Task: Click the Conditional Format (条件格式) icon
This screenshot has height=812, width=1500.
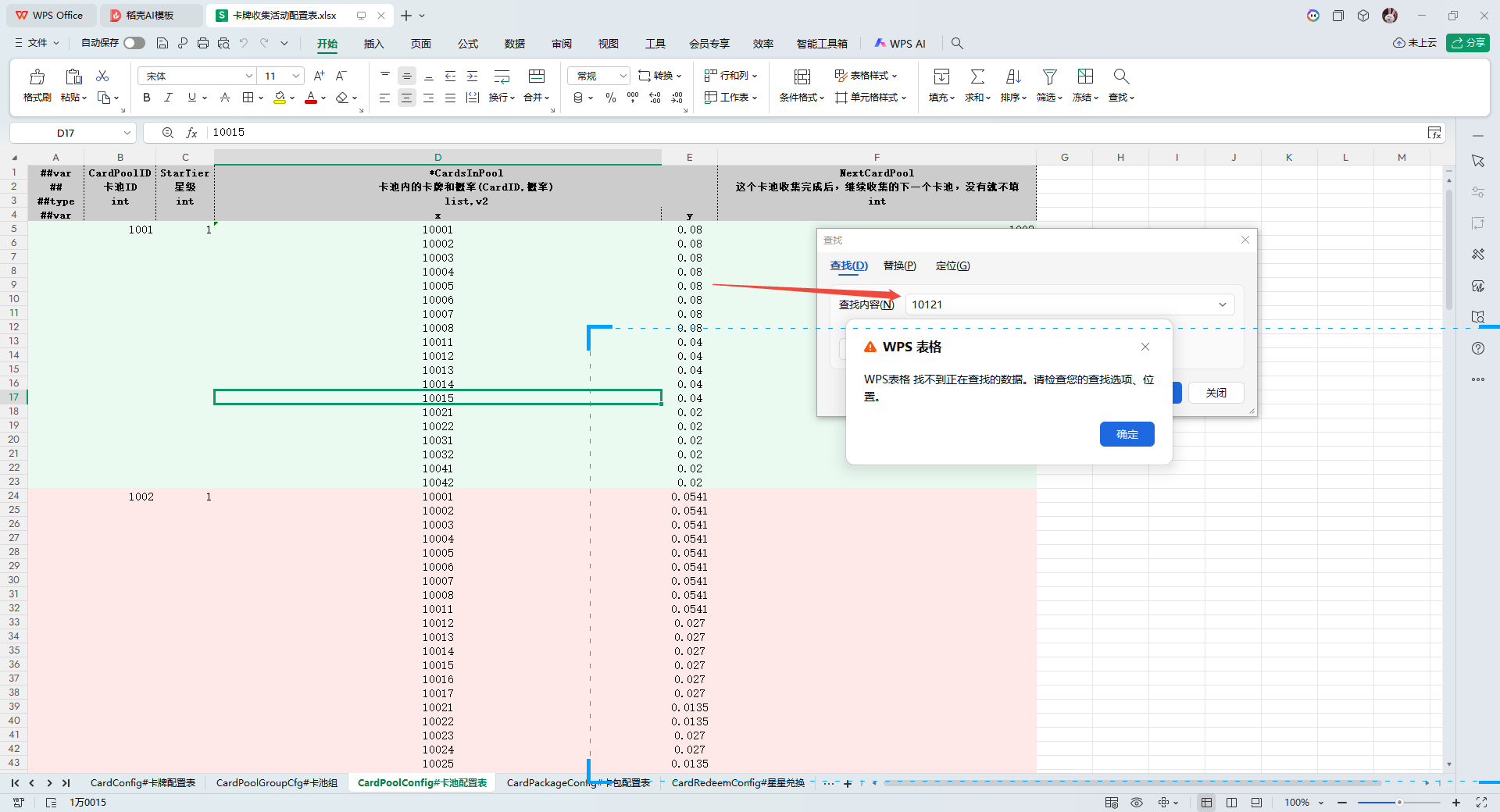Action: click(802, 77)
